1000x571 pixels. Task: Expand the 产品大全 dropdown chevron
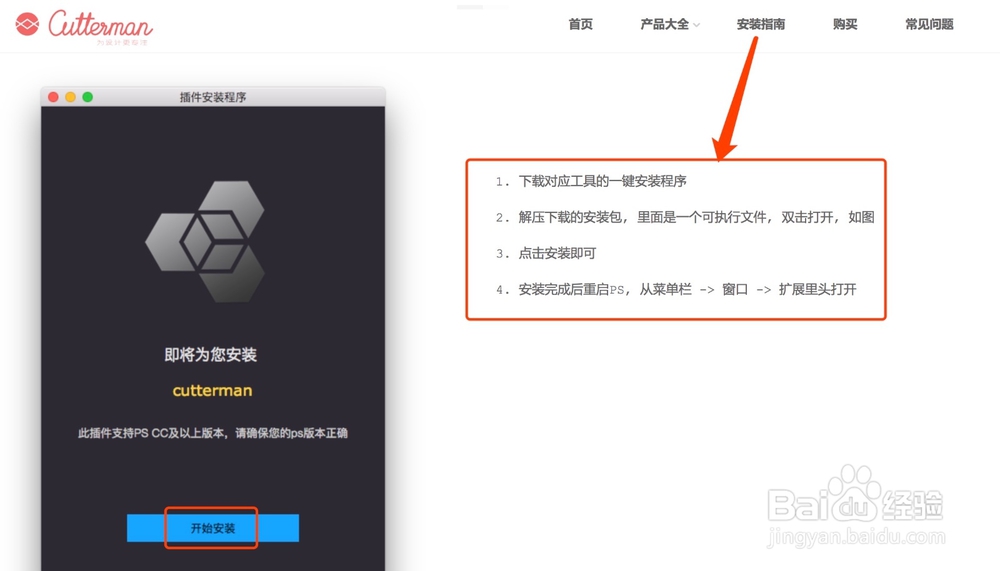point(696,26)
